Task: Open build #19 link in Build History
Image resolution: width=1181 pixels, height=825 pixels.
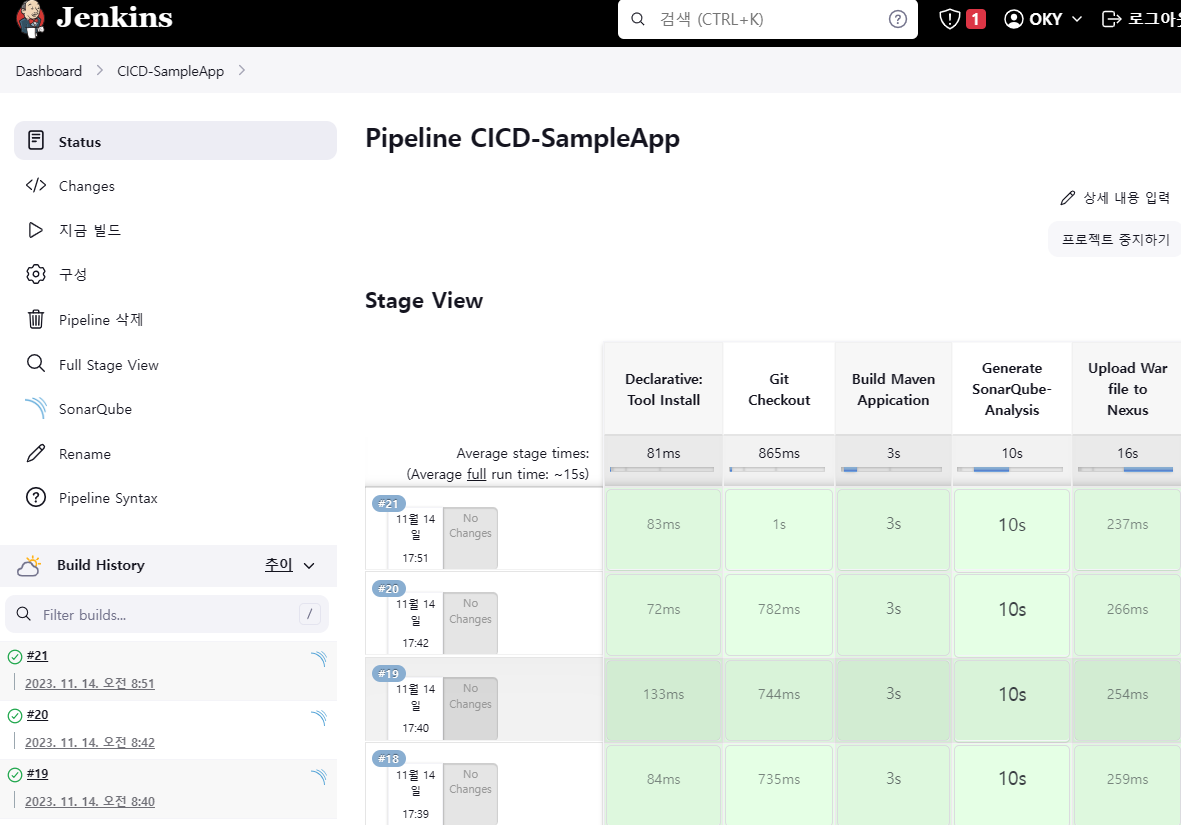Action: point(37,773)
